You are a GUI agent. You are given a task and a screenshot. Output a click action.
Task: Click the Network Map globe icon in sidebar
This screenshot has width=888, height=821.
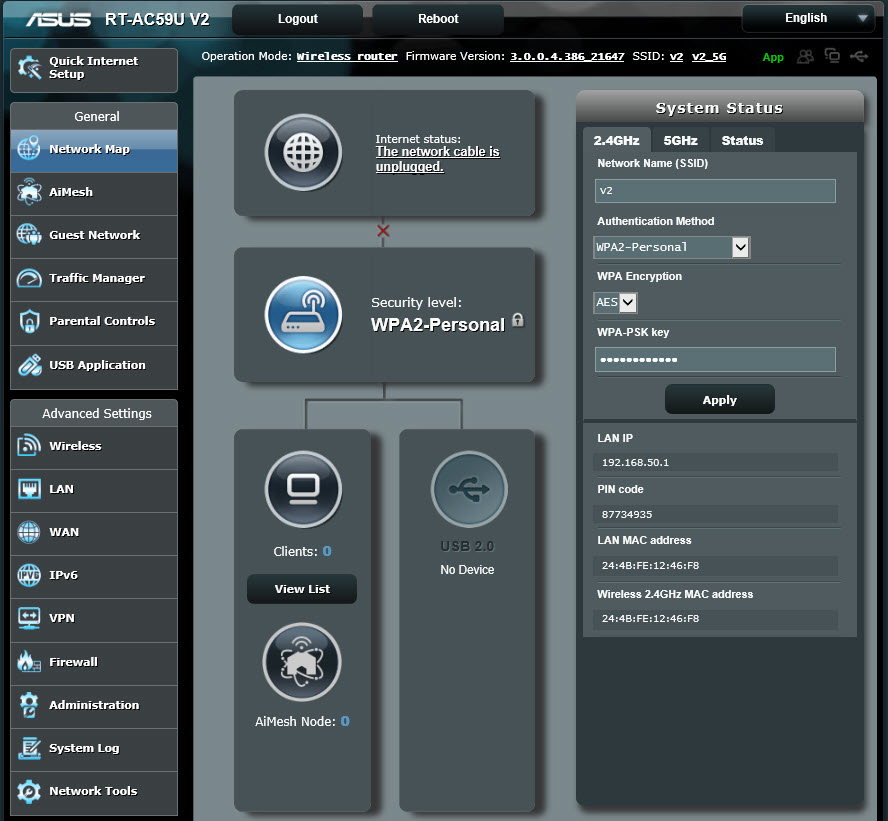[x=29, y=148]
